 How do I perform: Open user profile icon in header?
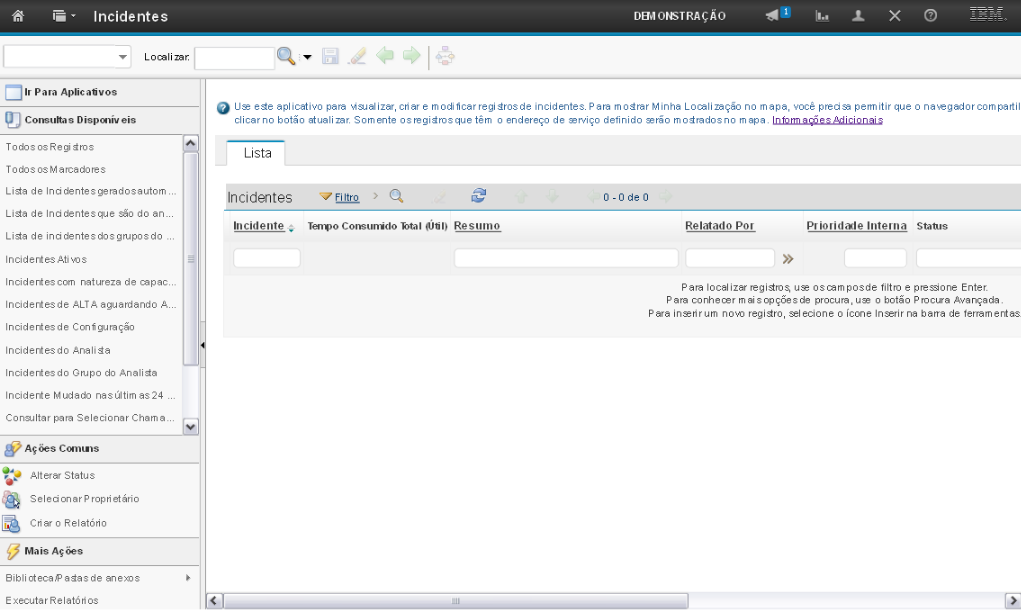pyautogui.click(x=858, y=16)
